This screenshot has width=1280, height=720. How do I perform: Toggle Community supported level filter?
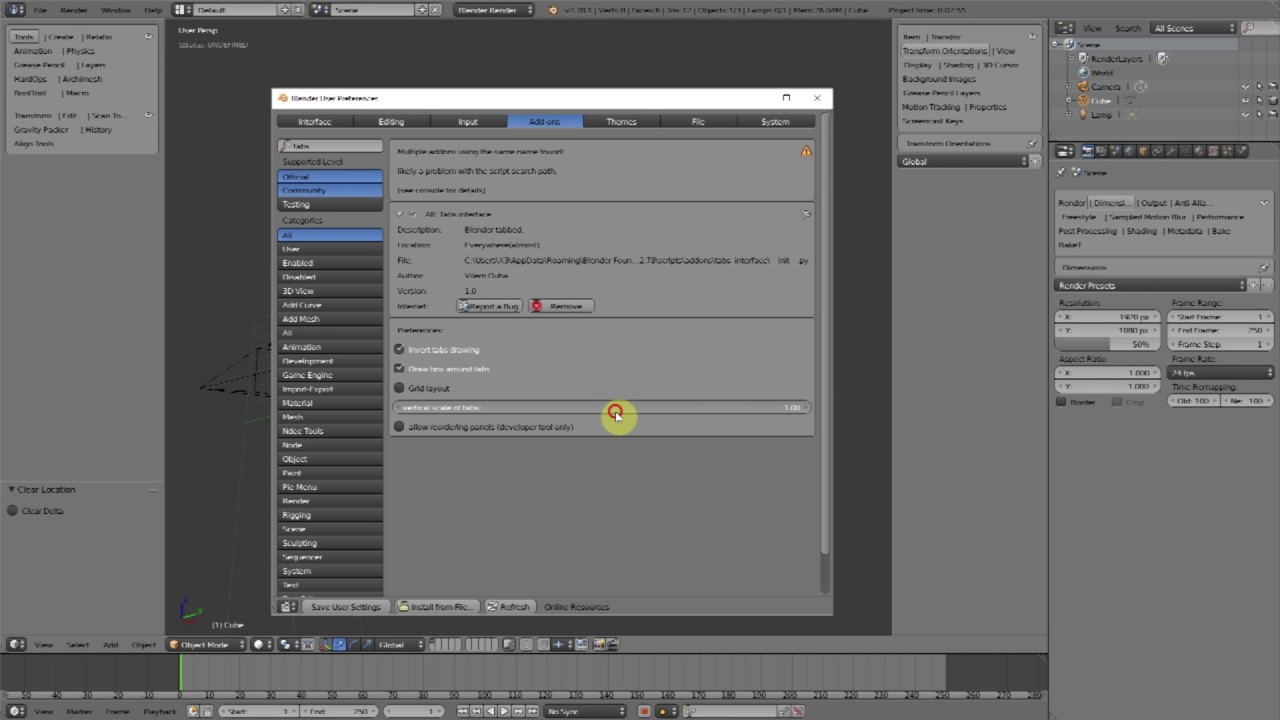click(330, 190)
